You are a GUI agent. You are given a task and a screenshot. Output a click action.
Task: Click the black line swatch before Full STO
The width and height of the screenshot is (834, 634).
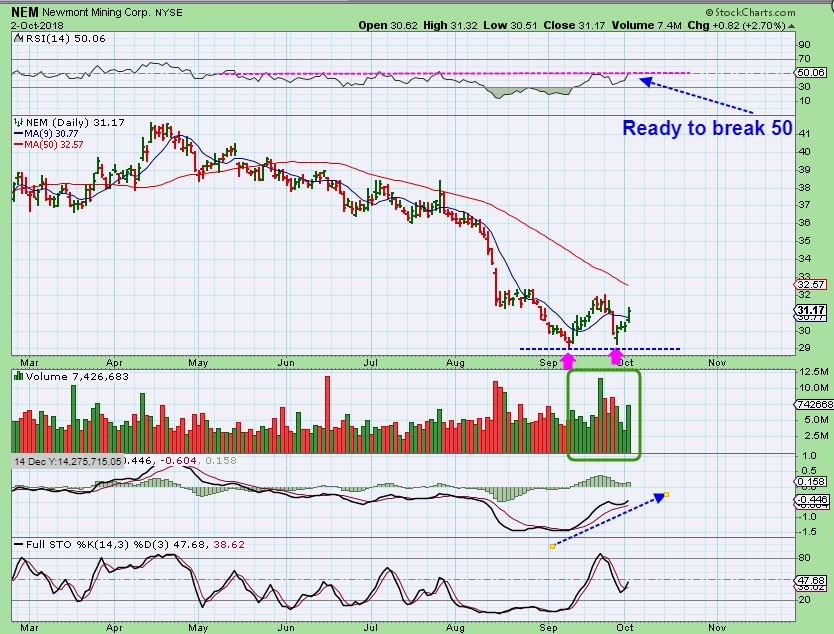point(18,544)
